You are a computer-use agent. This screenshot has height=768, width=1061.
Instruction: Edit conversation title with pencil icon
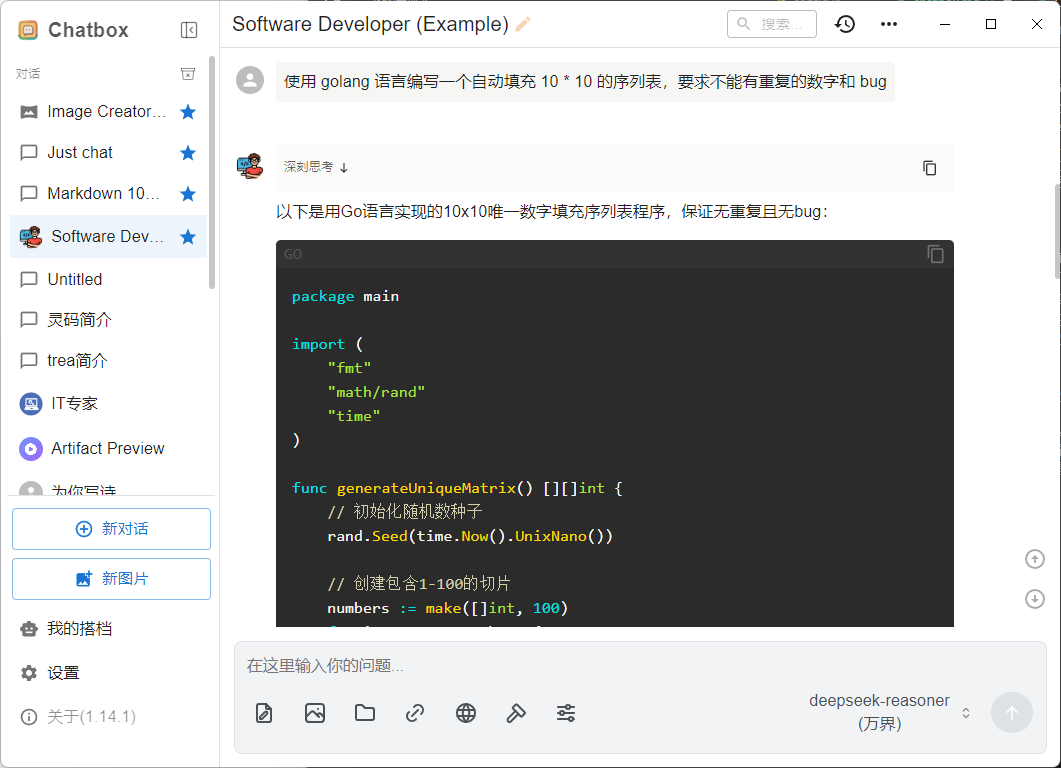(x=523, y=24)
